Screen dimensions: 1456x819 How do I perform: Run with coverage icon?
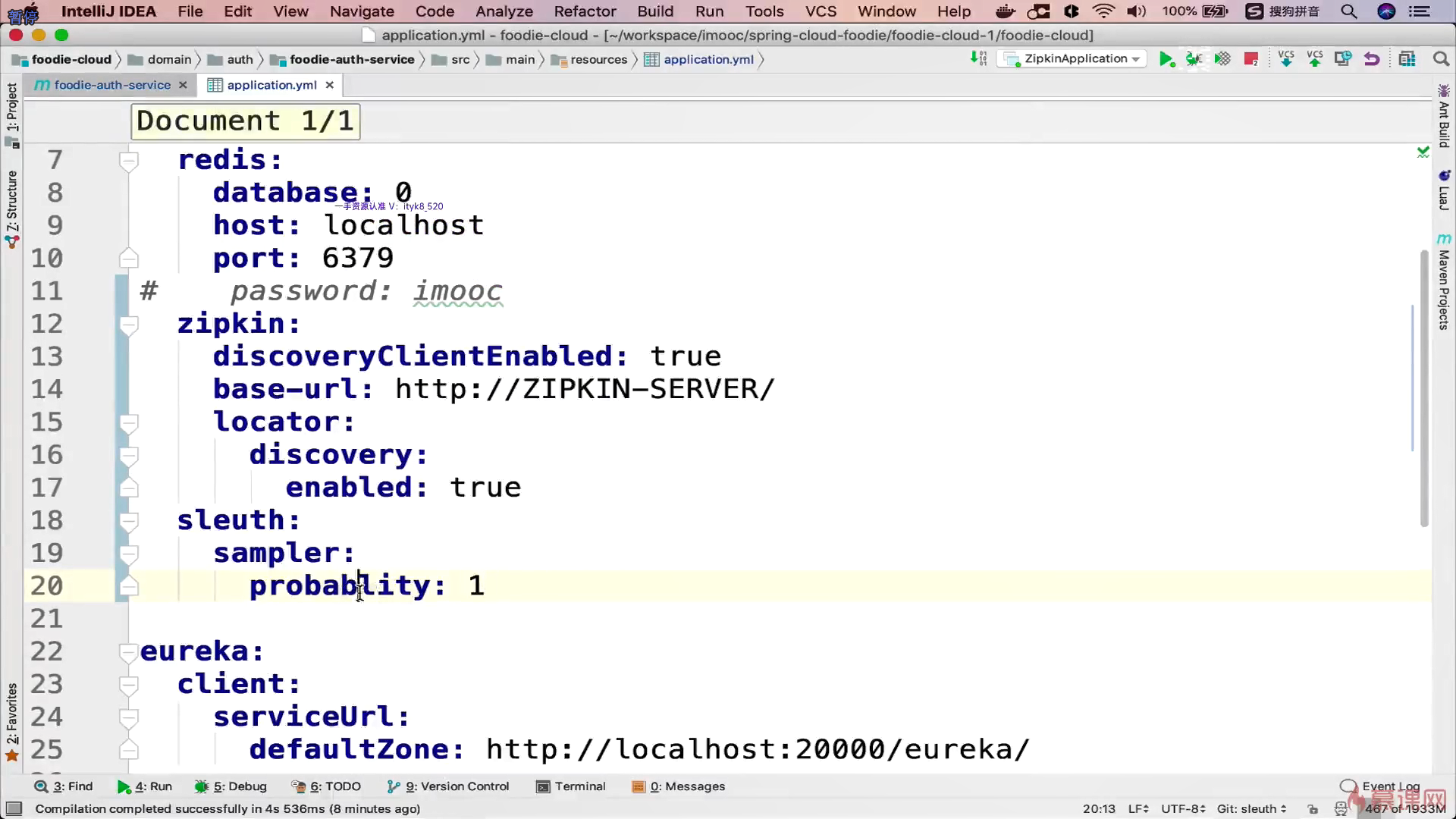(1222, 59)
